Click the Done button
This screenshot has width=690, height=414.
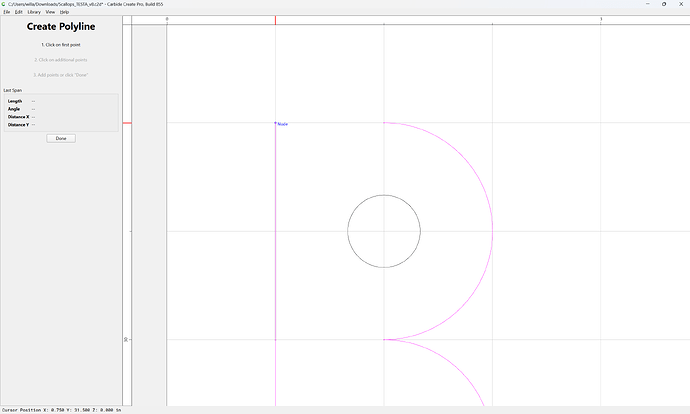(61, 138)
